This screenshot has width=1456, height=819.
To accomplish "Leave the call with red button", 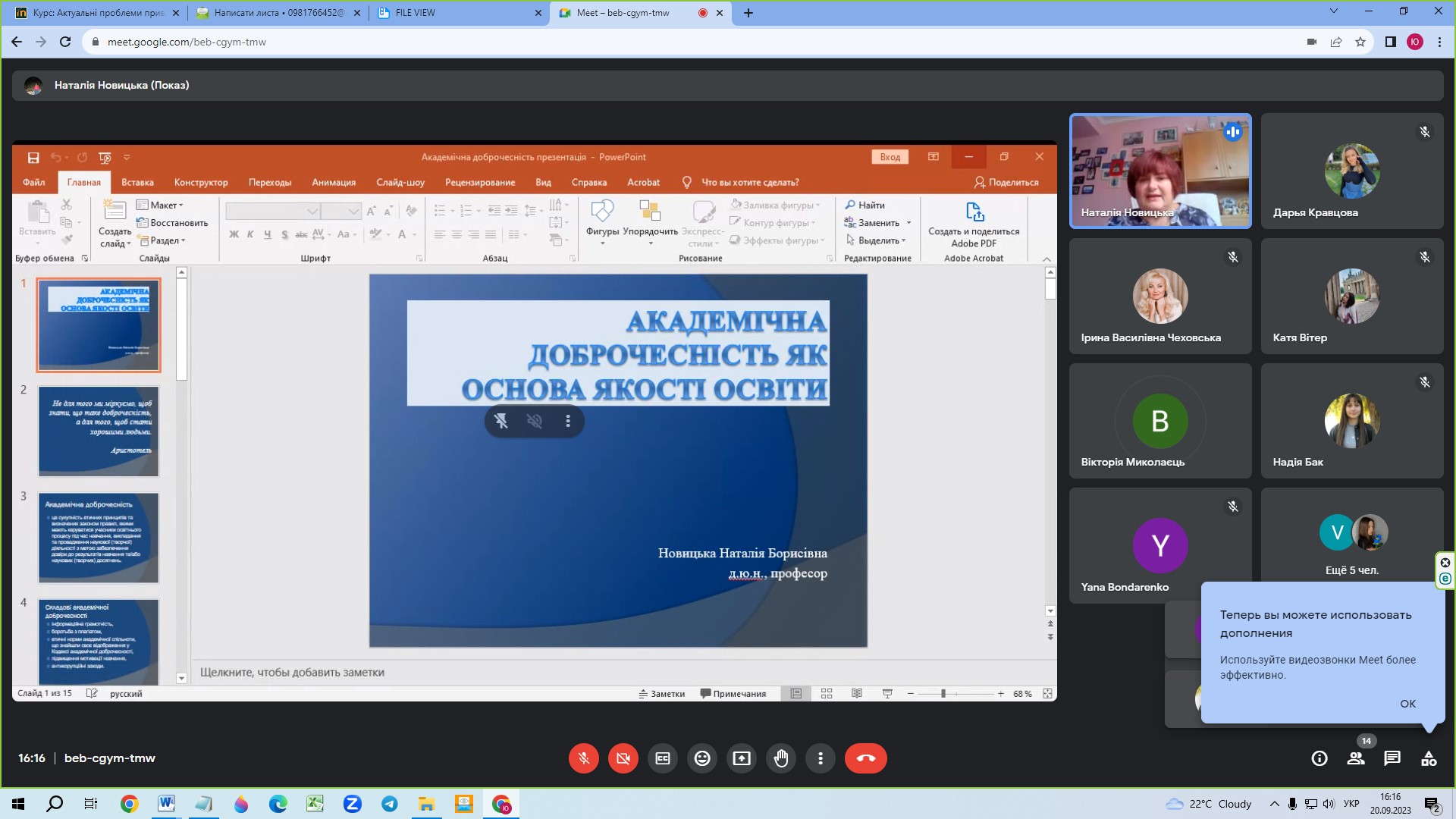I will click(x=866, y=758).
